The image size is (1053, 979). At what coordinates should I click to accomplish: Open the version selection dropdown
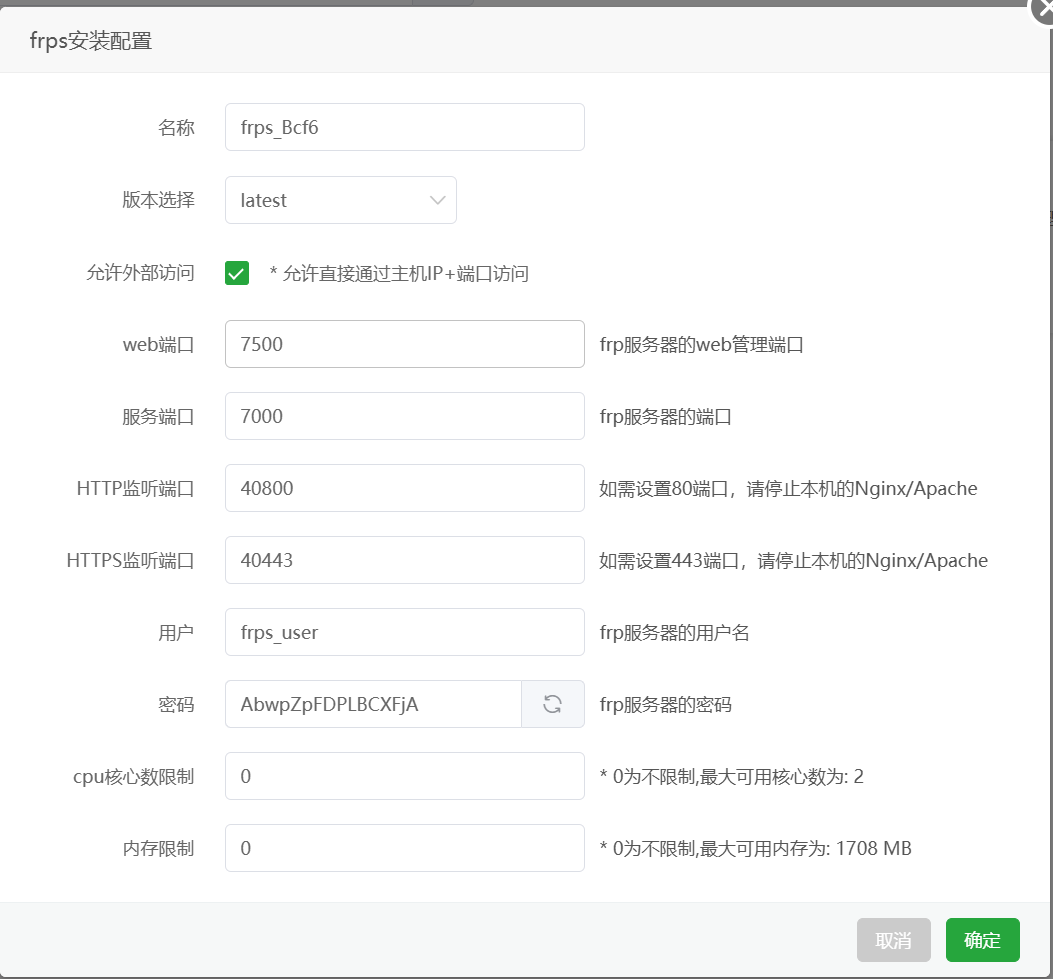(340, 200)
